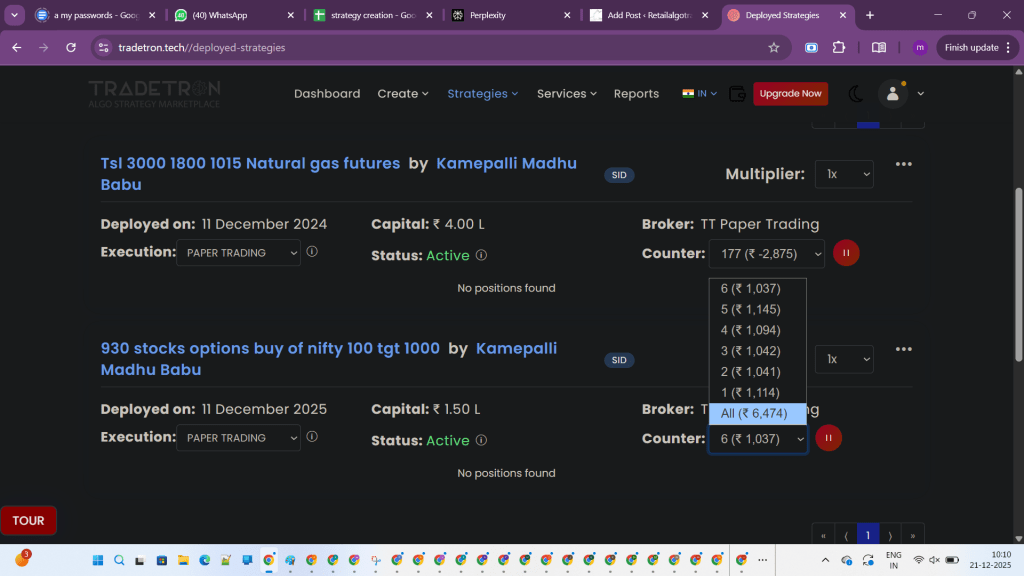1024x576 pixels.
Task: Click info icon beside Natural gas Execution
Action: coord(312,252)
